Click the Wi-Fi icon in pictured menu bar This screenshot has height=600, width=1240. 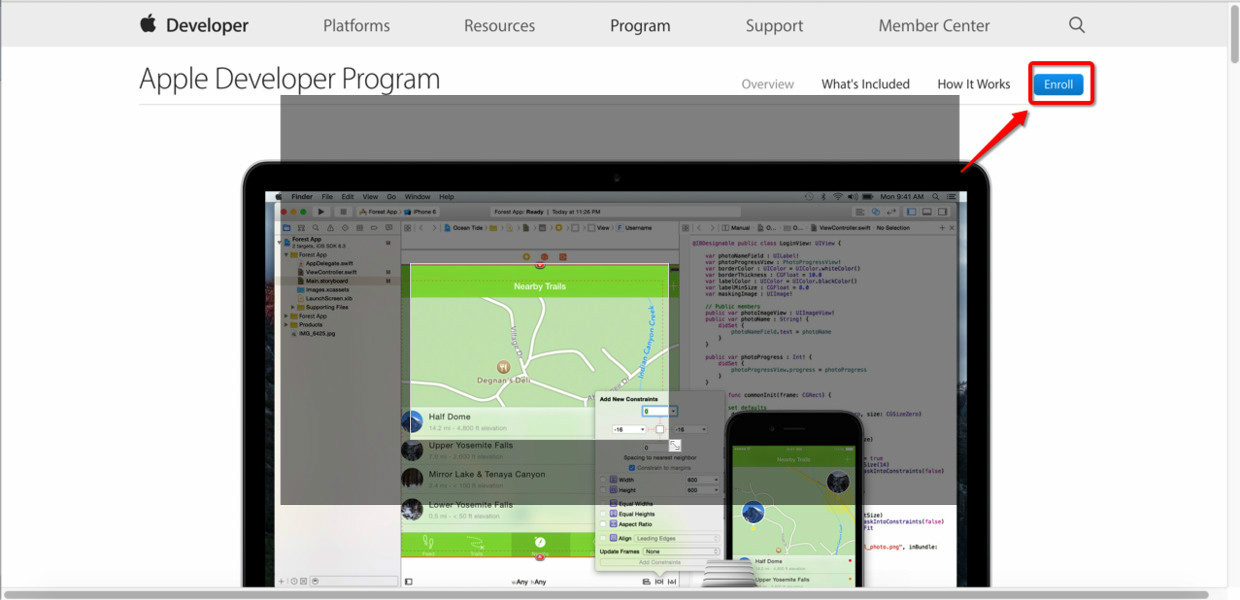(x=838, y=196)
